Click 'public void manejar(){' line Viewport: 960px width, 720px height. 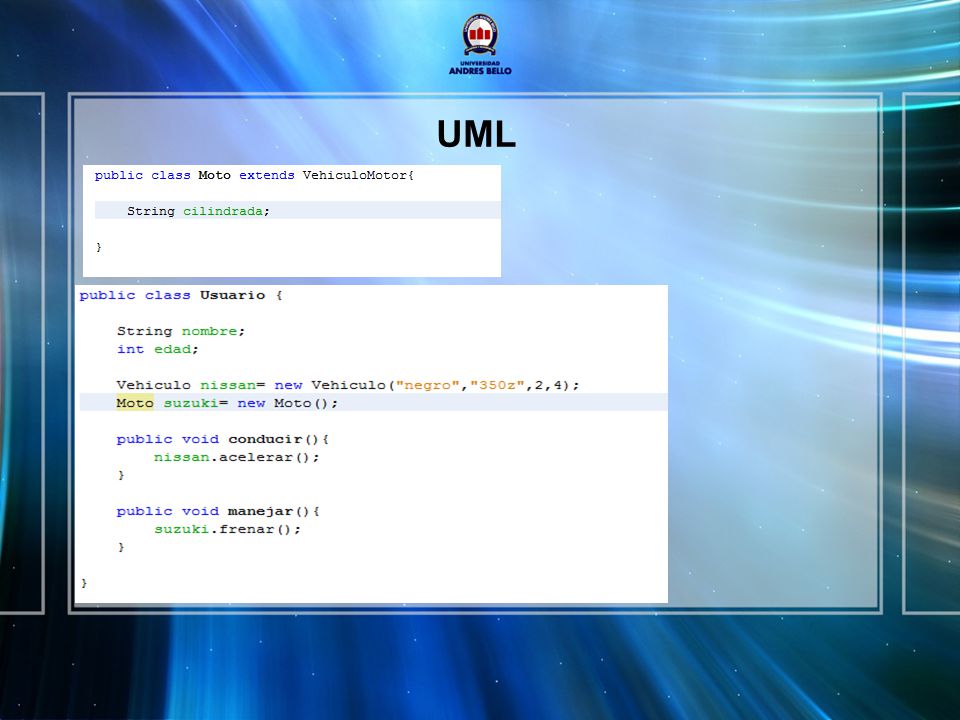pos(218,511)
